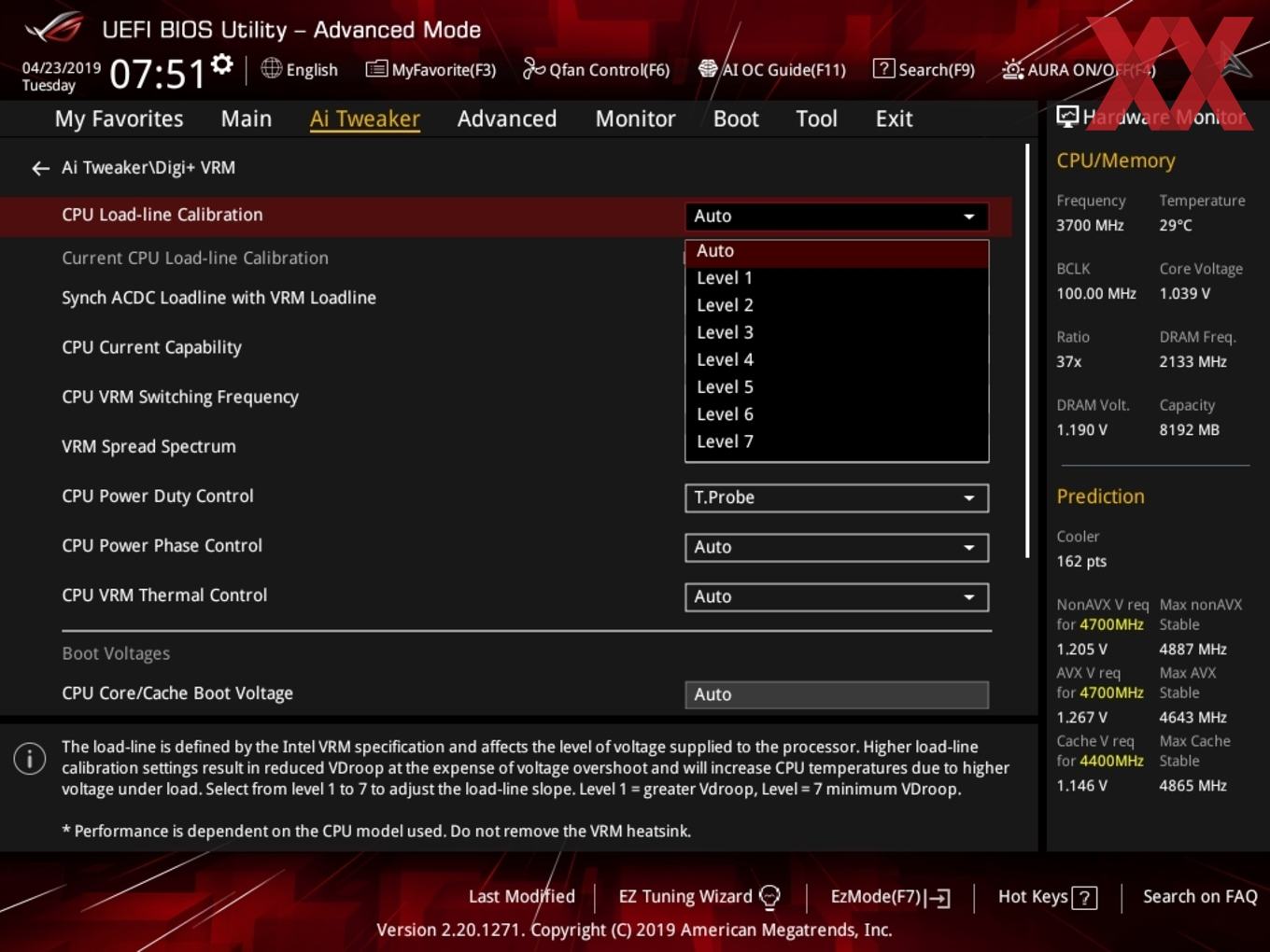The width and height of the screenshot is (1270, 952).
Task: Click the info icon beside the help text
Action: (30, 759)
